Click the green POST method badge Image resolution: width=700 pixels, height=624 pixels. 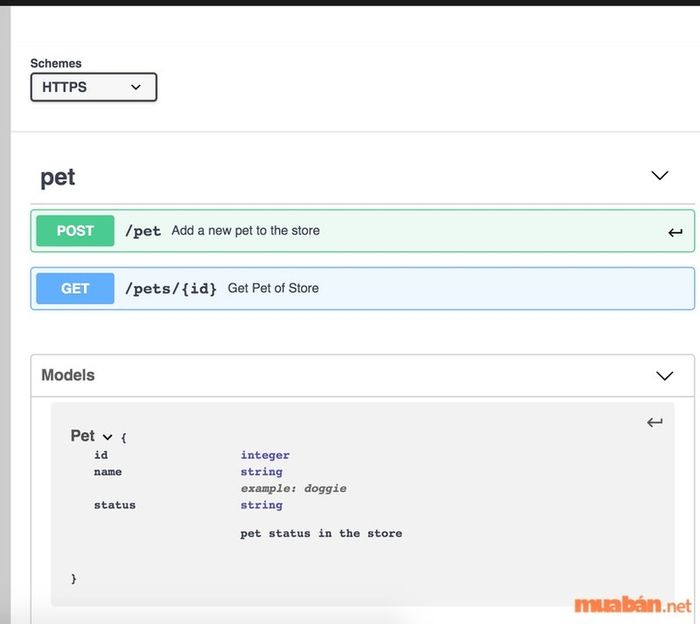click(x=75, y=231)
